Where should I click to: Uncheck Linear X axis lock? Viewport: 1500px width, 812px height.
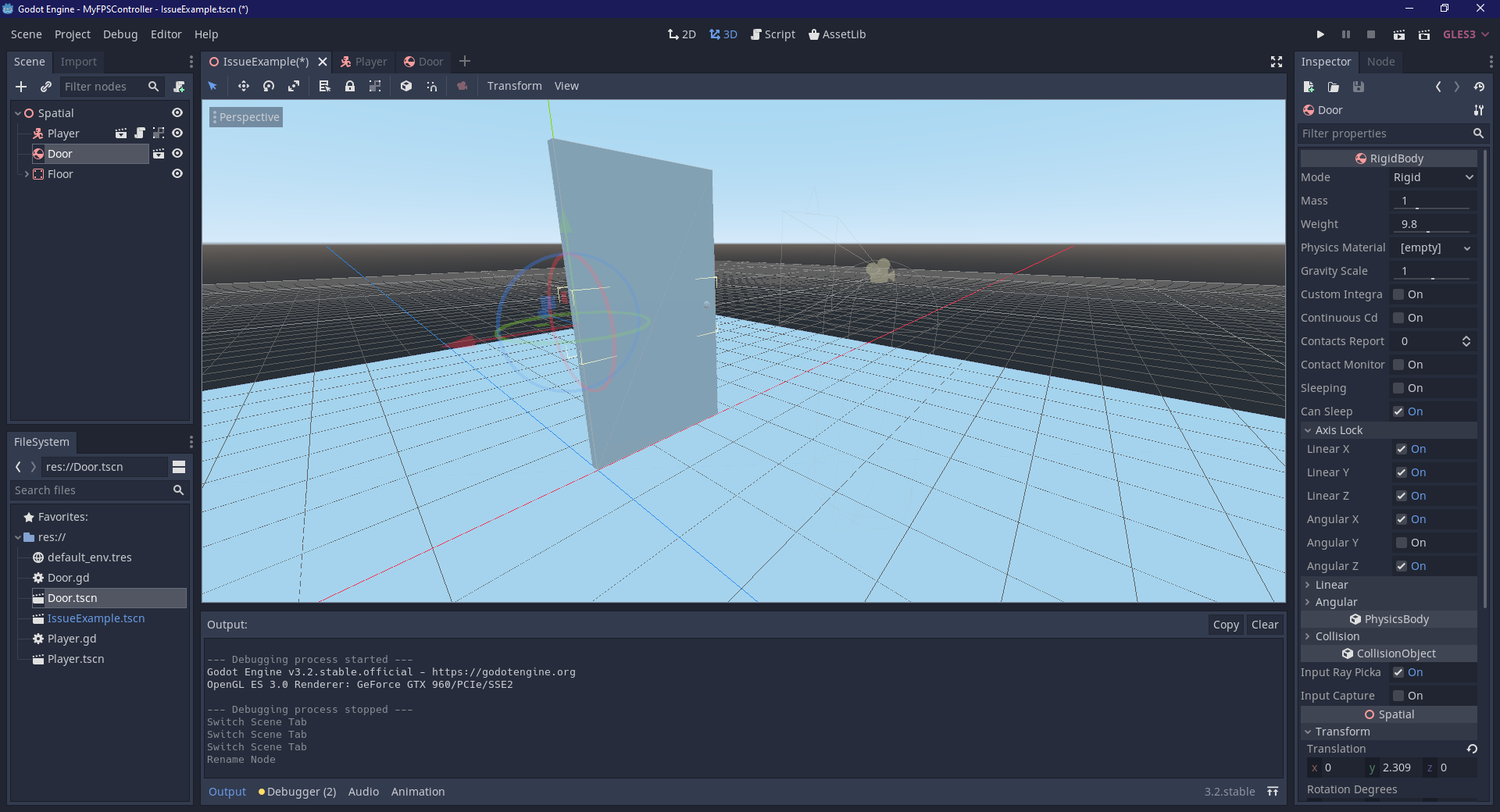(1402, 449)
